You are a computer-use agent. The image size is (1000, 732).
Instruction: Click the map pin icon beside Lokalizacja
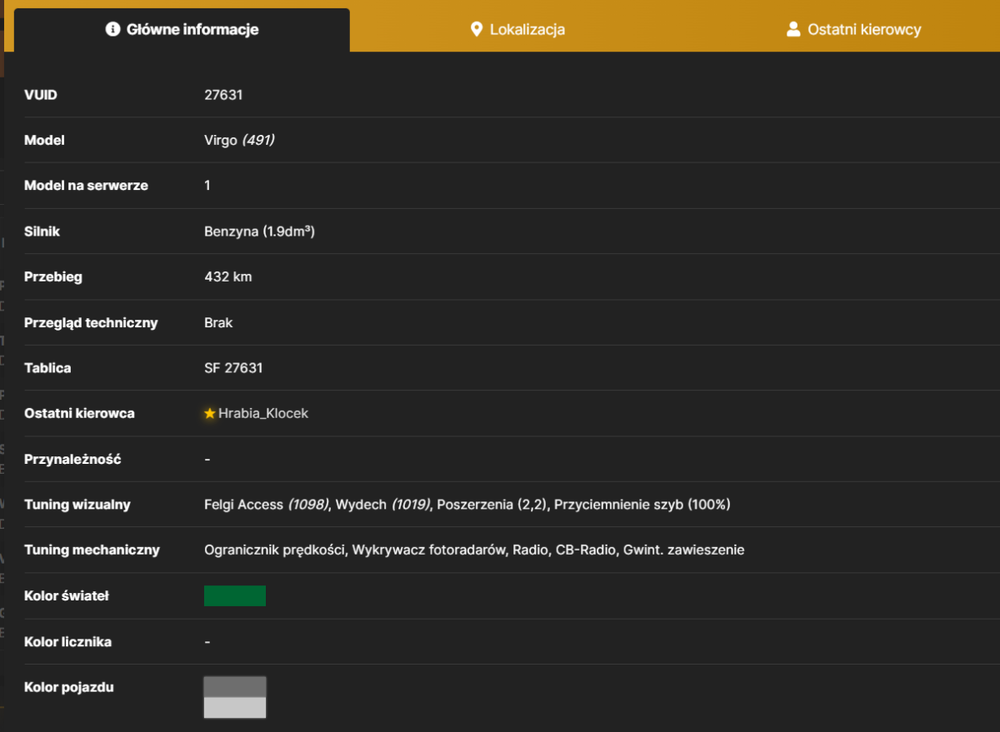476,29
